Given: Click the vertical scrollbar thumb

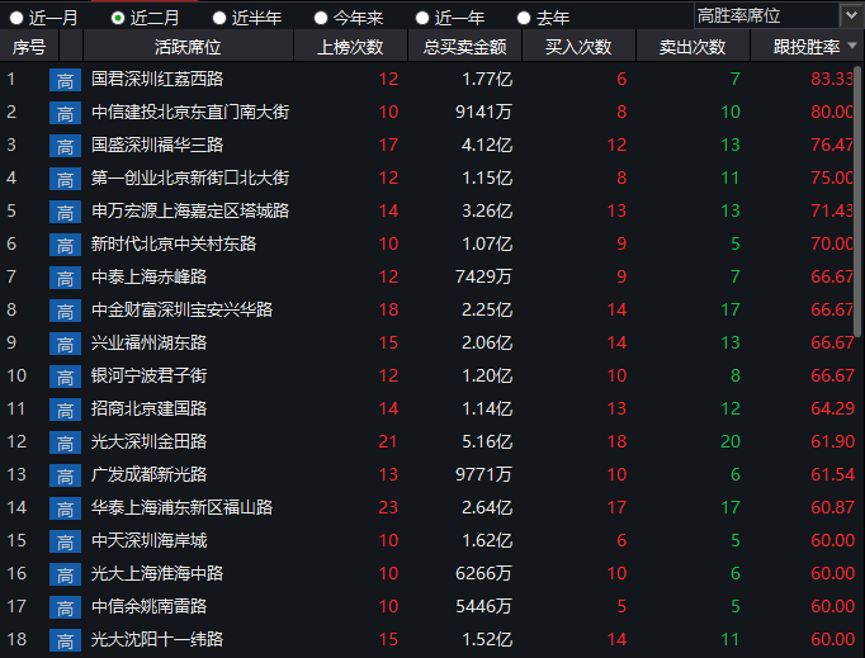Looking at the screenshot, I should (x=858, y=201).
